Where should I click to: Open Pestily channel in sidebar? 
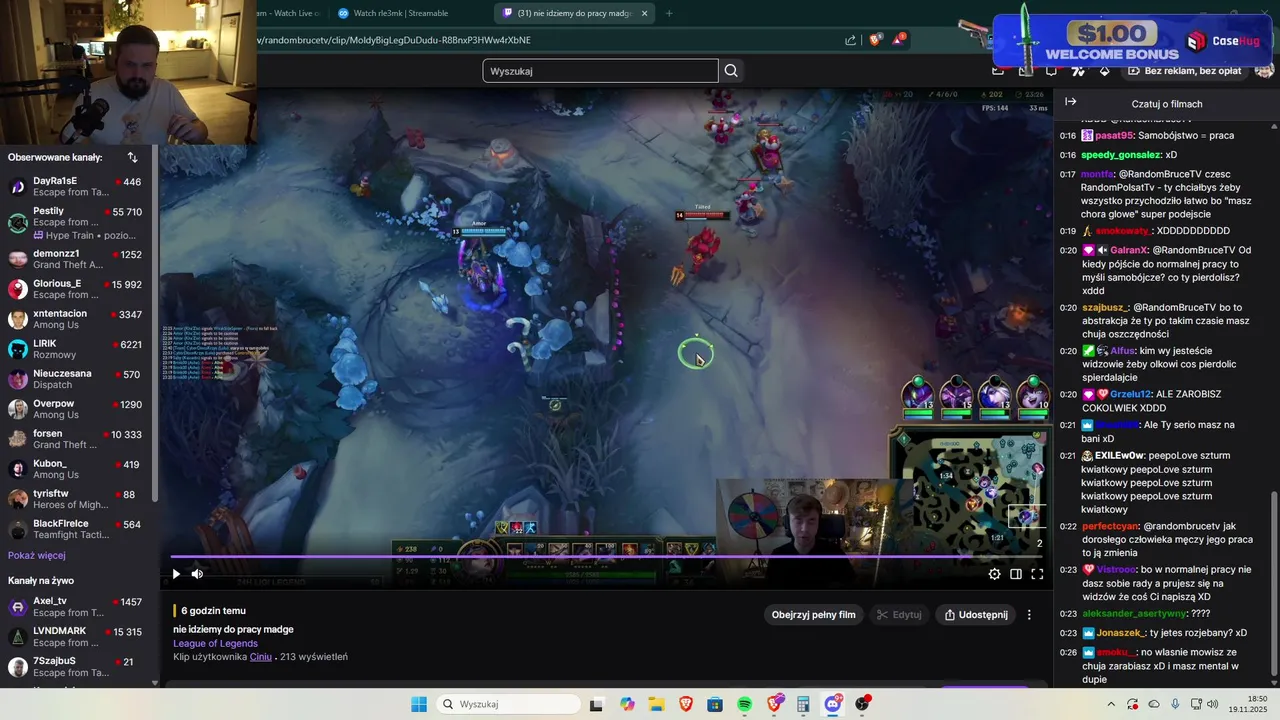(x=76, y=222)
